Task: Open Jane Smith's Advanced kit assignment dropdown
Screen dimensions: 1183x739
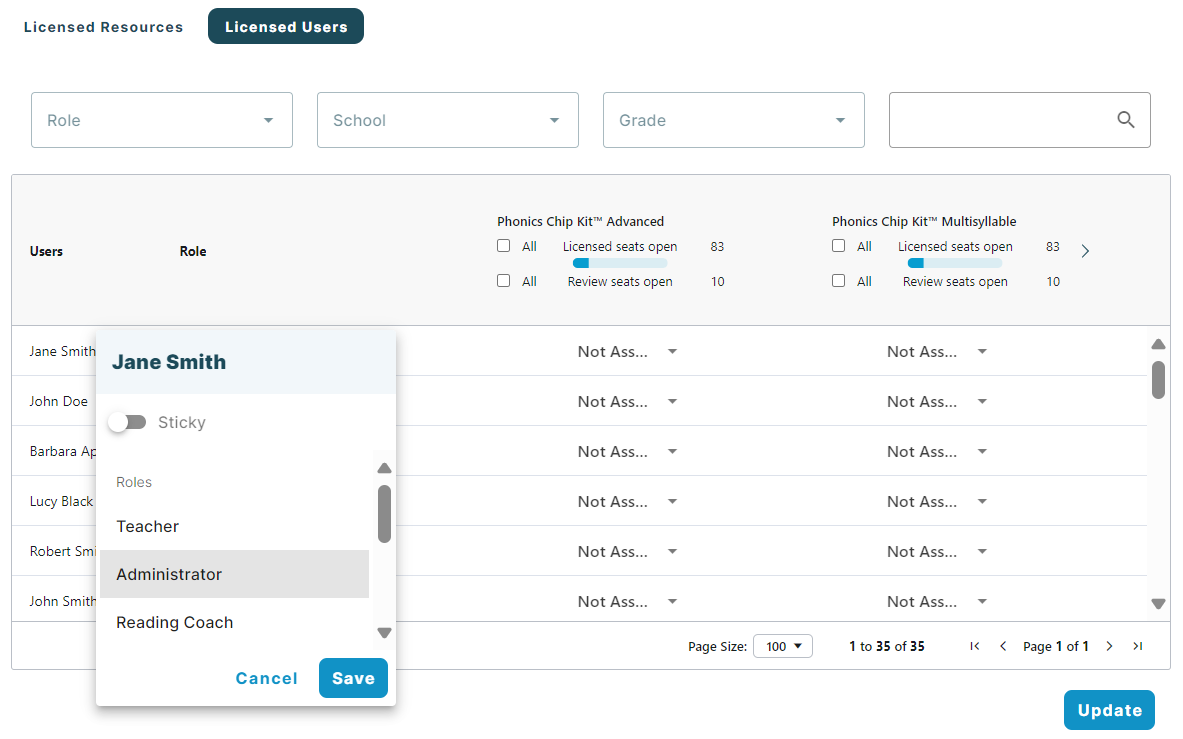Action: 627,351
